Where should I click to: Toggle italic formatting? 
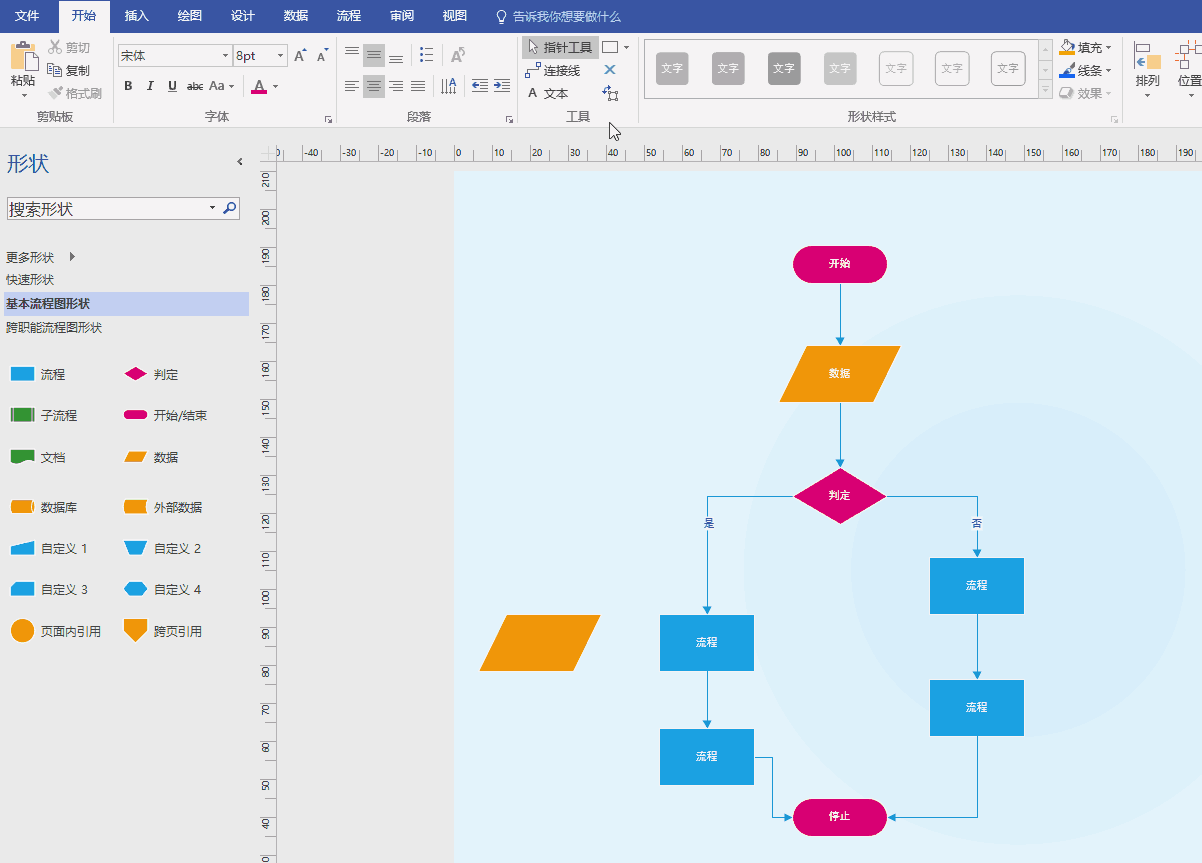tap(150, 86)
